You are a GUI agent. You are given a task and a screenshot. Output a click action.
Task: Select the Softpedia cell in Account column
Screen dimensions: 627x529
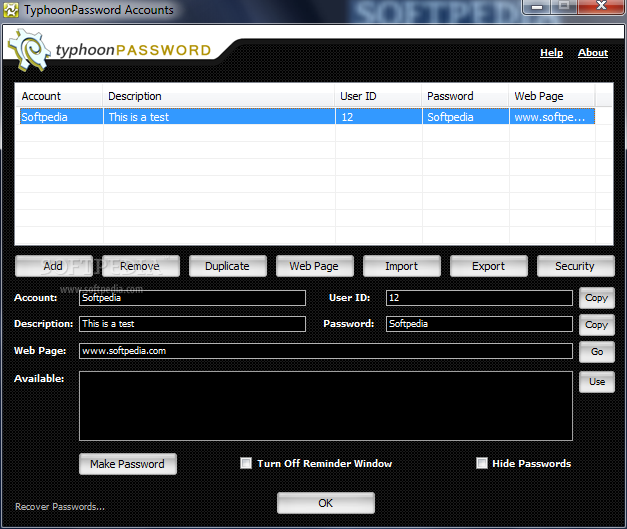[61, 117]
